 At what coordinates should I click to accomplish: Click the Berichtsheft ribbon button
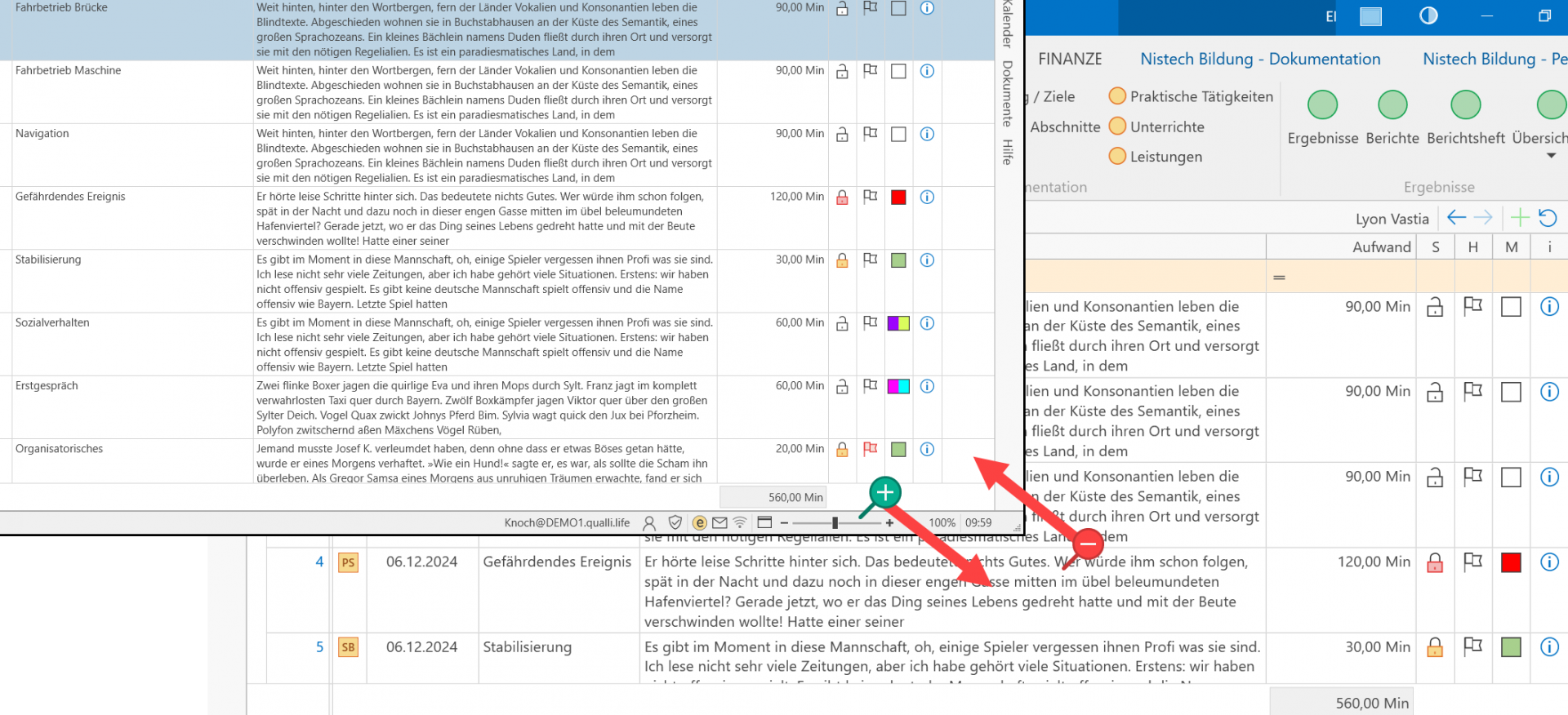[1466, 118]
